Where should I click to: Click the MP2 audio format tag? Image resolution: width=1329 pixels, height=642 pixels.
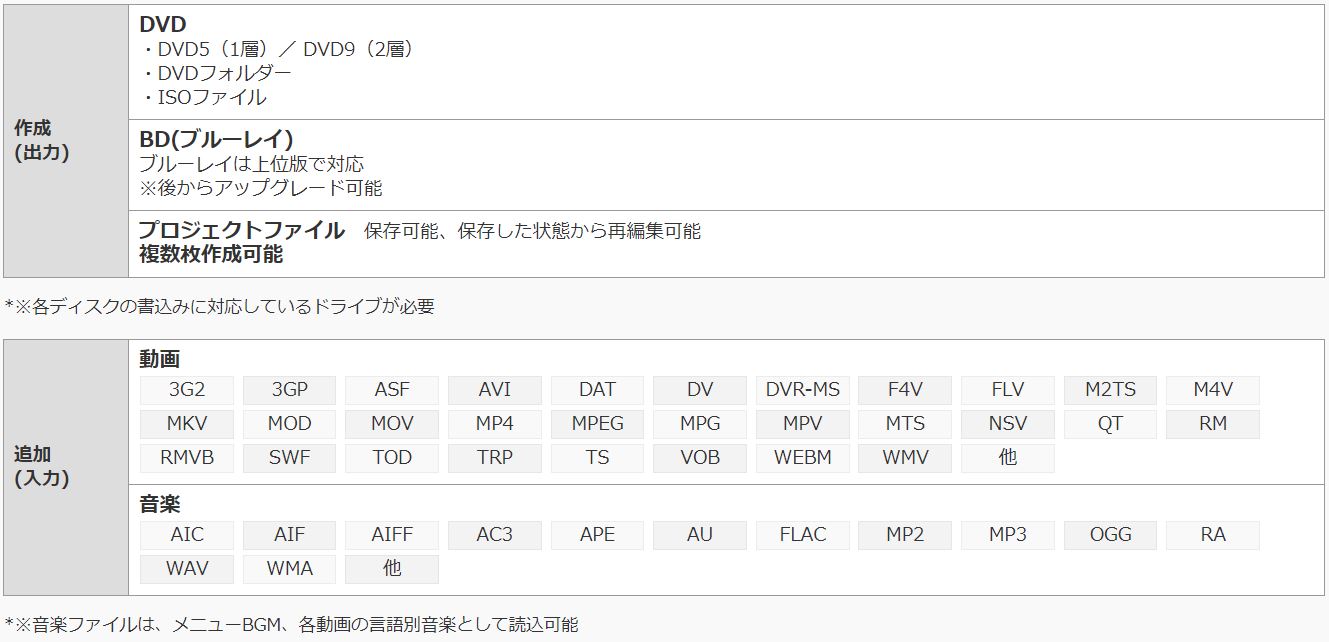(x=905, y=535)
